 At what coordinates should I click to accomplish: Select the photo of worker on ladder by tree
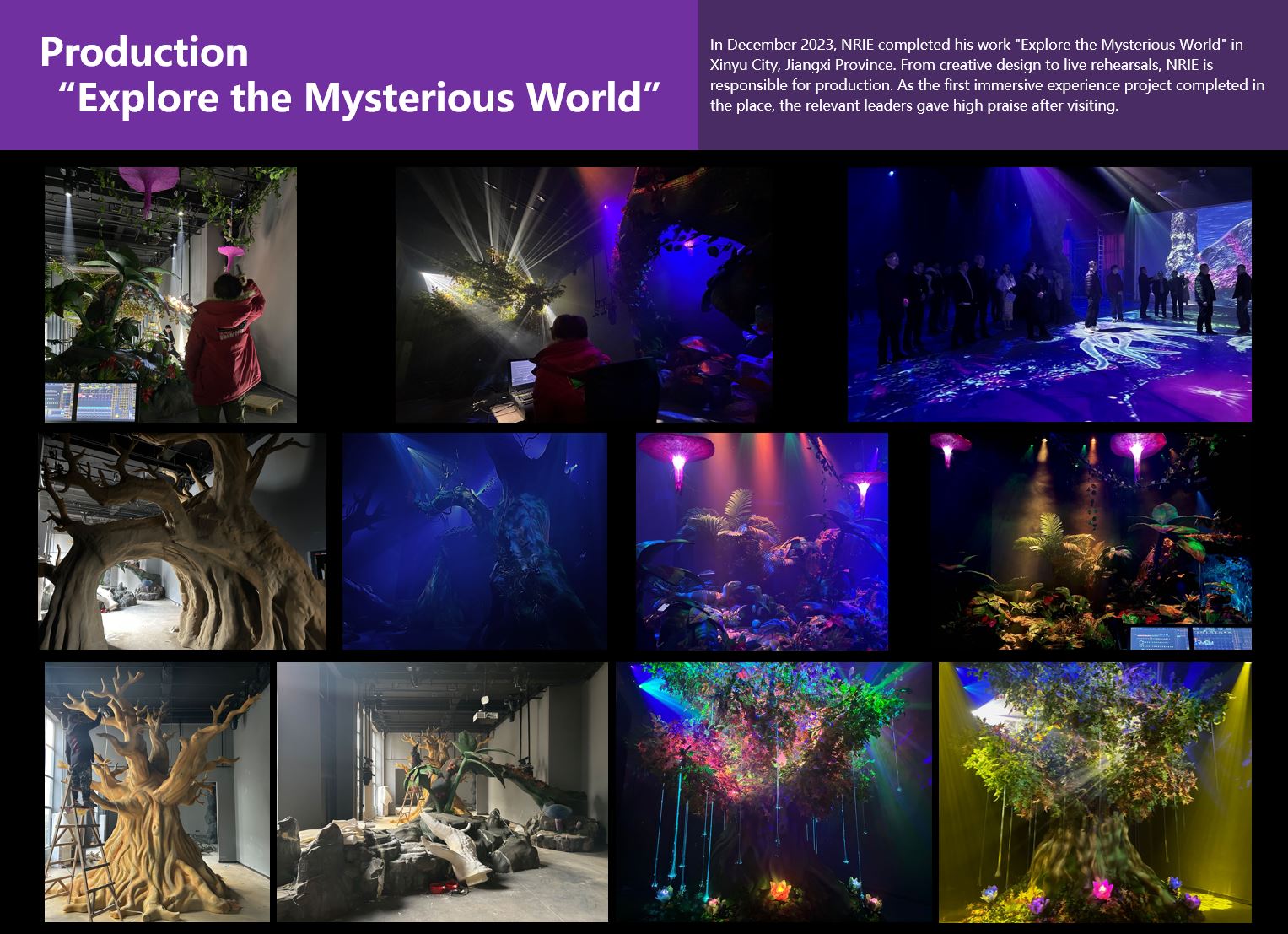click(156, 793)
